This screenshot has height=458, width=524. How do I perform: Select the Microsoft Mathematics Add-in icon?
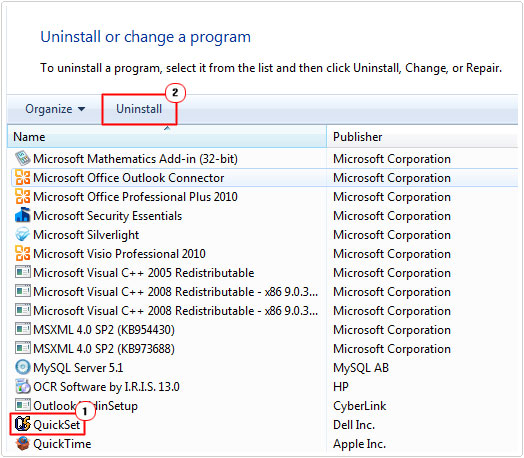pos(23,158)
